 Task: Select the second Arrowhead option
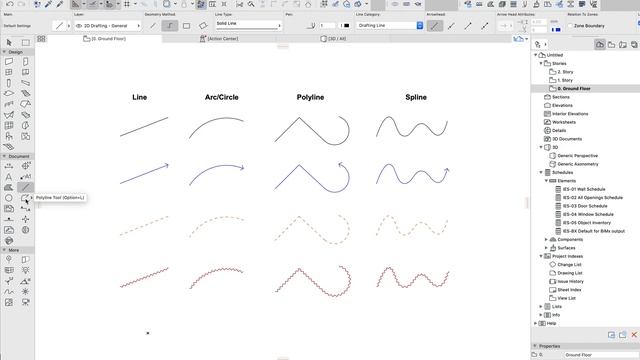(451, 26)
